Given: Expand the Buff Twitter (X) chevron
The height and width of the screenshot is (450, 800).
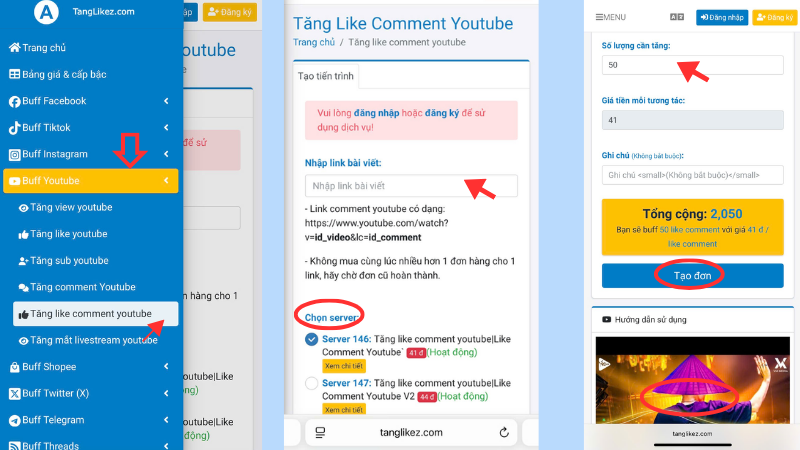Looking at the screenshot, I should 166,393.
